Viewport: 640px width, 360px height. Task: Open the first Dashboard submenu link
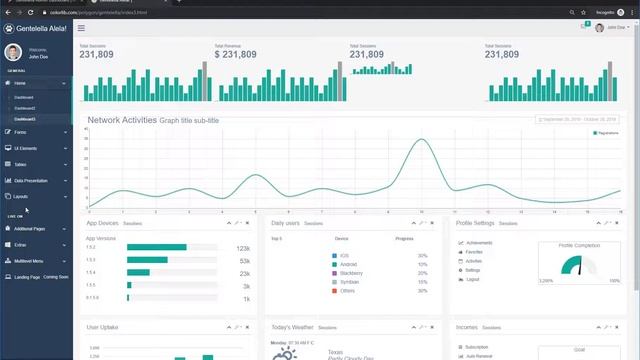pos(24,98)
